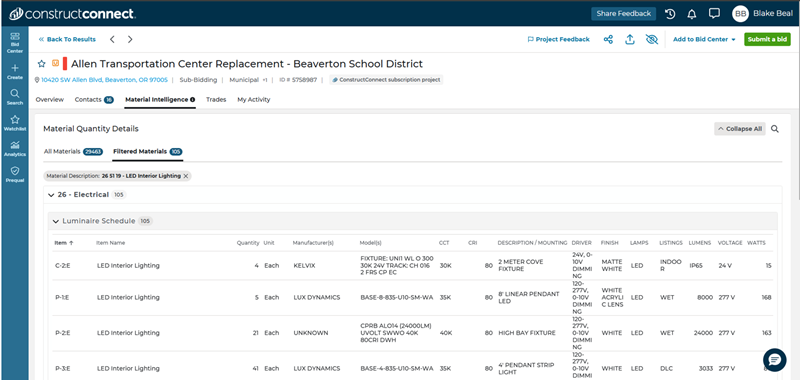
Task: Collapse the Luminaire Schedule section
Action: tap(56, 221)
